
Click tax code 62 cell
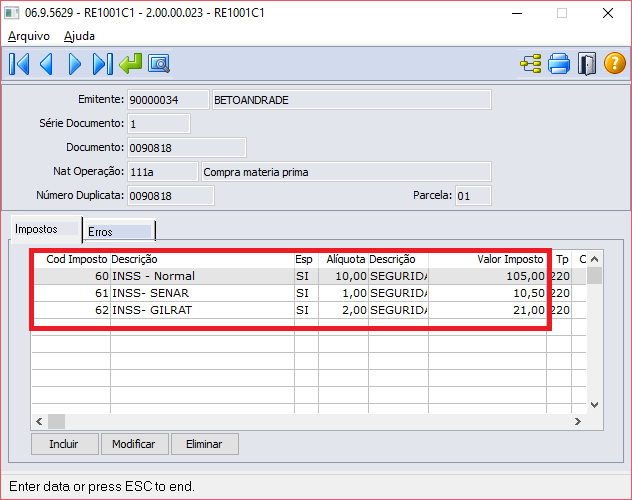[x=72, y=310]
